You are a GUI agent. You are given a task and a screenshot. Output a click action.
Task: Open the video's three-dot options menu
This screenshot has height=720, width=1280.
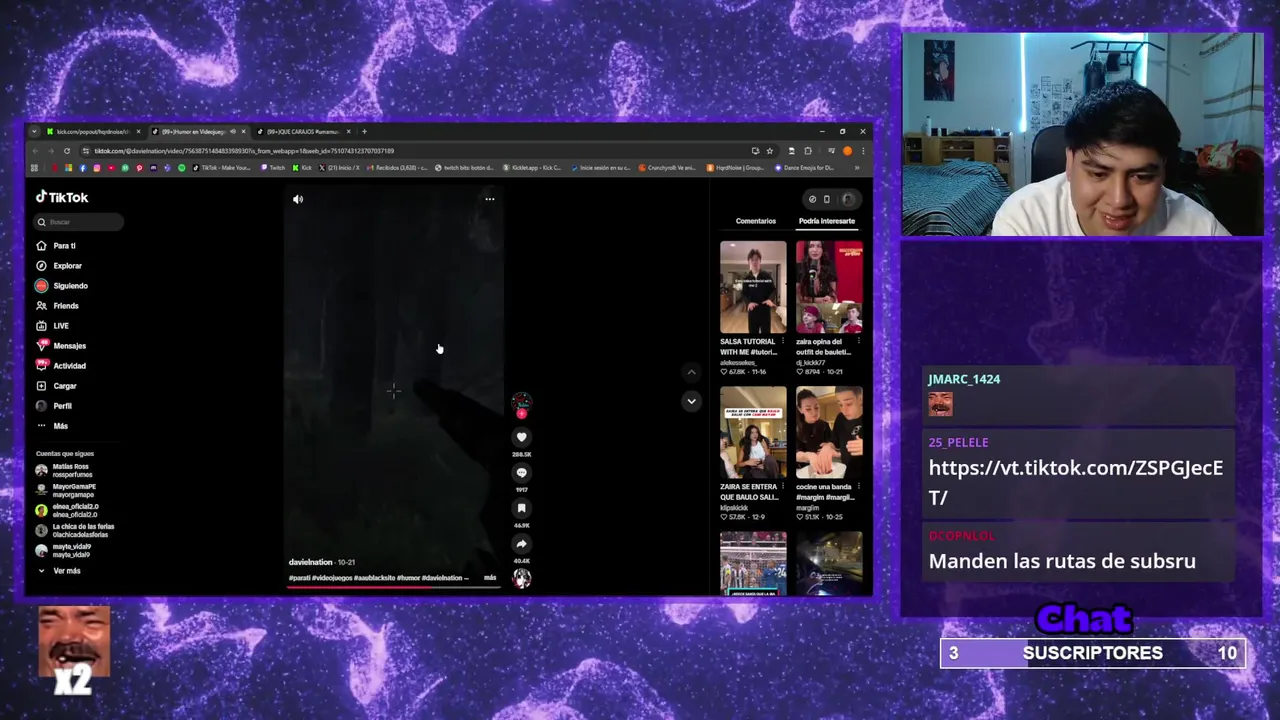pyautogui.click(x=490, y=199)
